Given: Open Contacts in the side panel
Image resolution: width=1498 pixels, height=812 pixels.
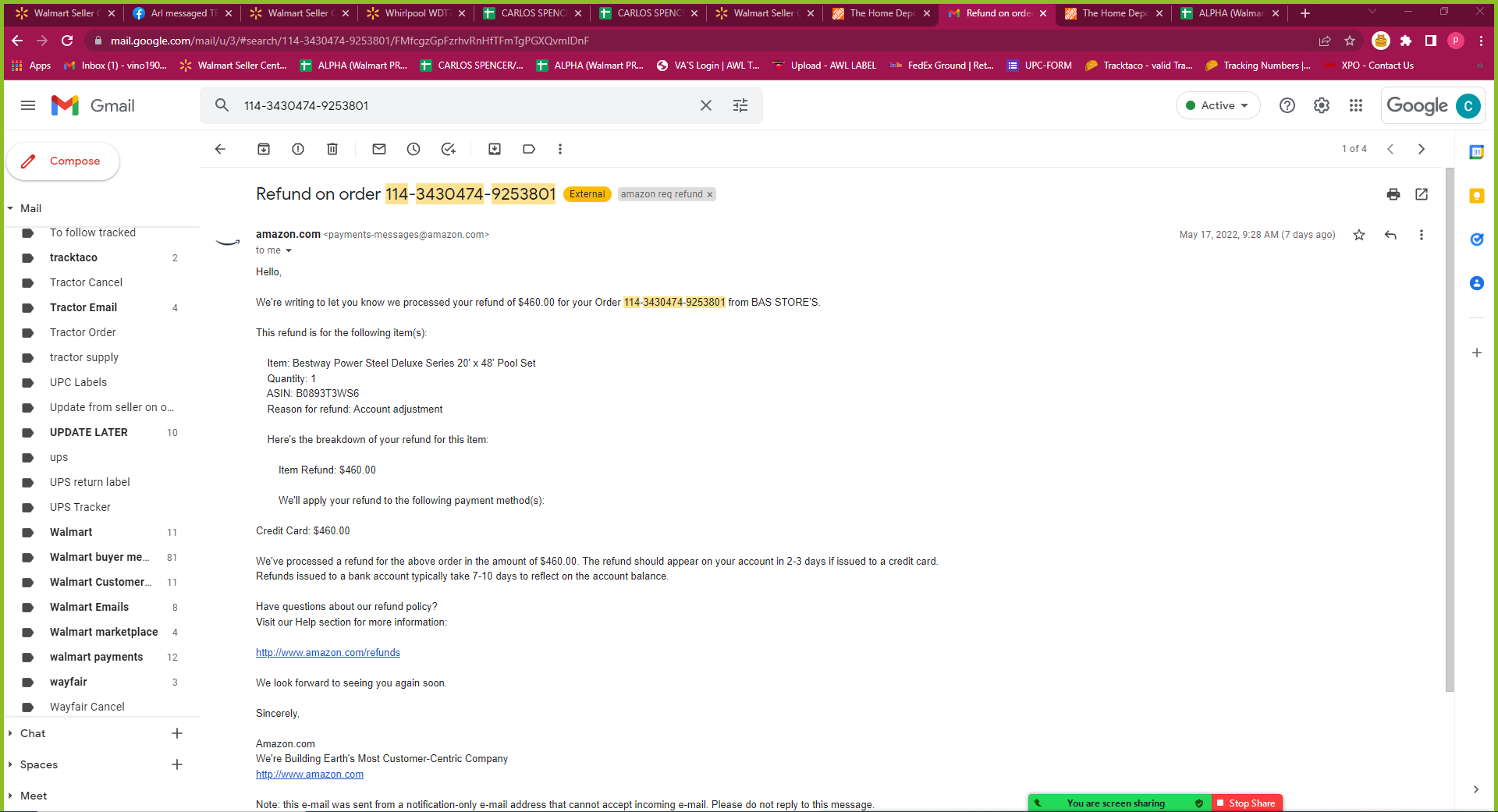Looking at the screenshot, I should click(x=1477, y=283).
